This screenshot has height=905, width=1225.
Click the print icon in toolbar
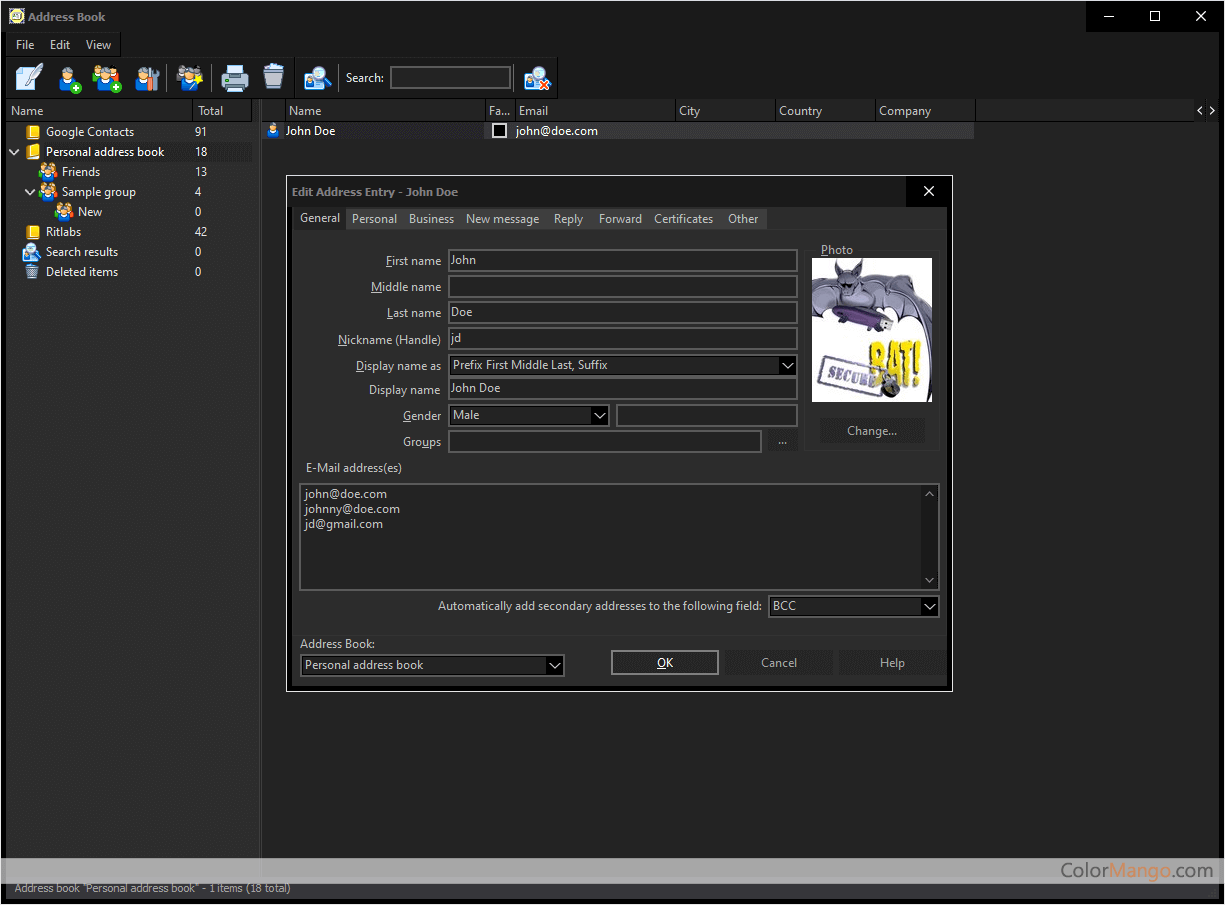click(x=234, y=77)
